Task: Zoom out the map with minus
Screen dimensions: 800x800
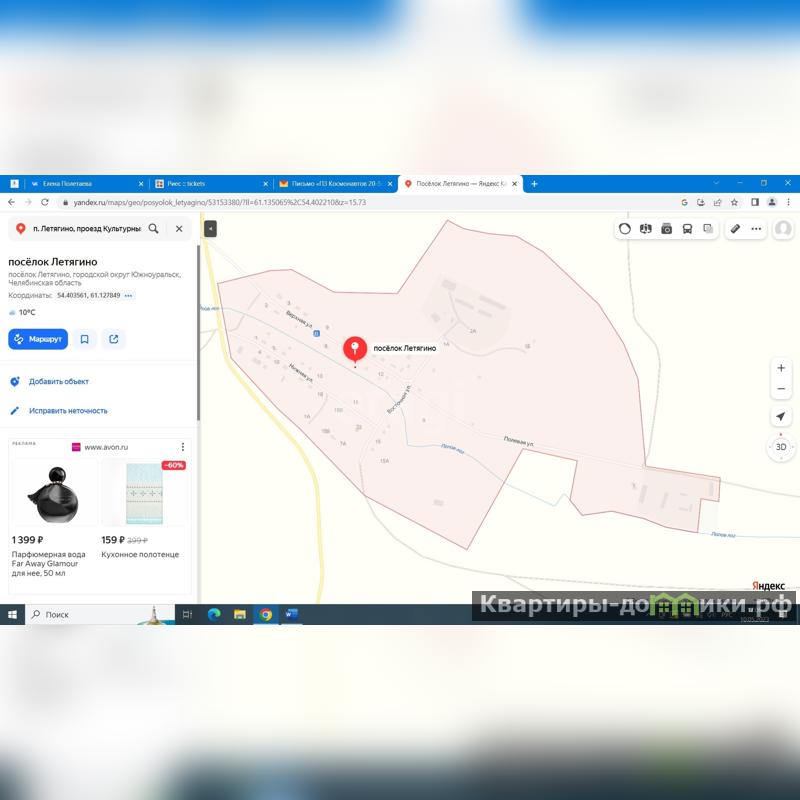Action: click(x=781, y=389)
